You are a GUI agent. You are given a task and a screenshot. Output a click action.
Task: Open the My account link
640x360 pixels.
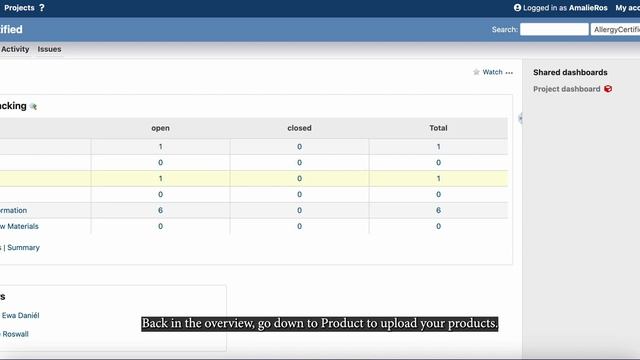[627, 8]
